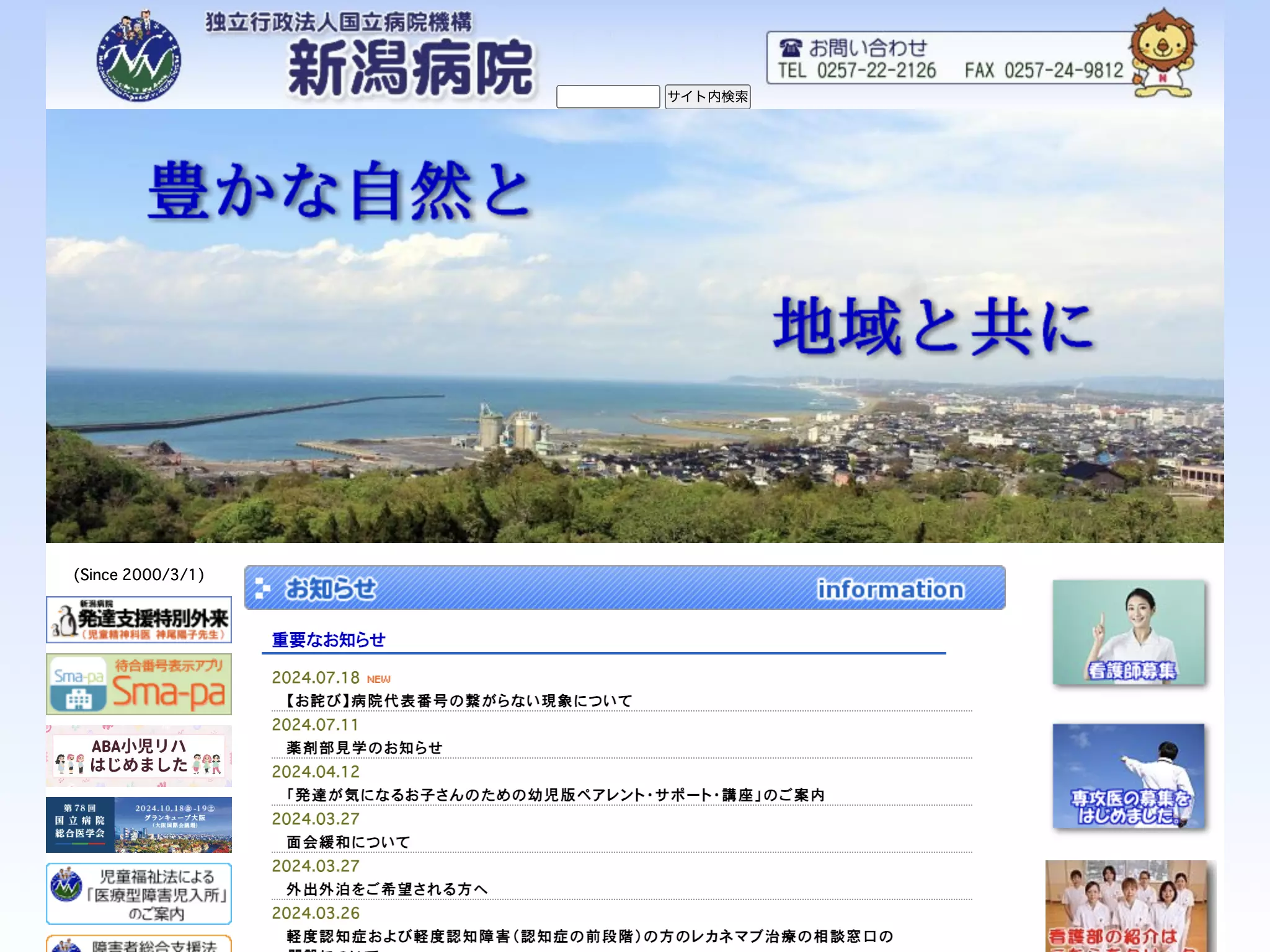Click the date 2024.03.26 entry

316,913
